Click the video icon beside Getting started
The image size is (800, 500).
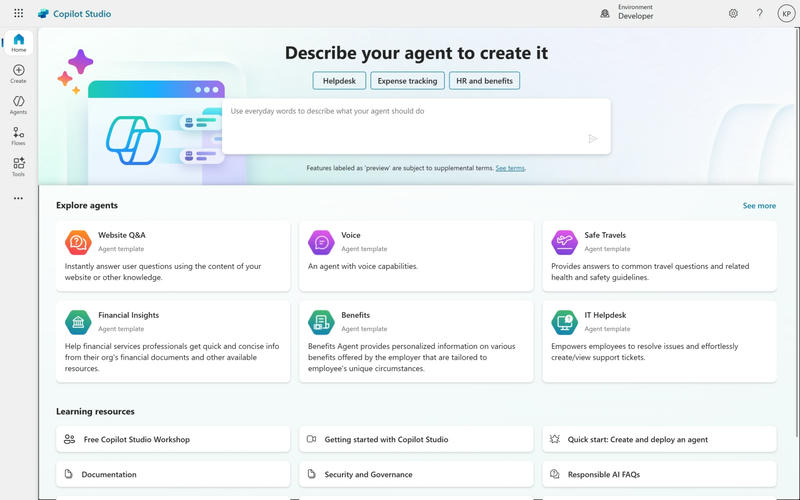(x=311, y=439)
